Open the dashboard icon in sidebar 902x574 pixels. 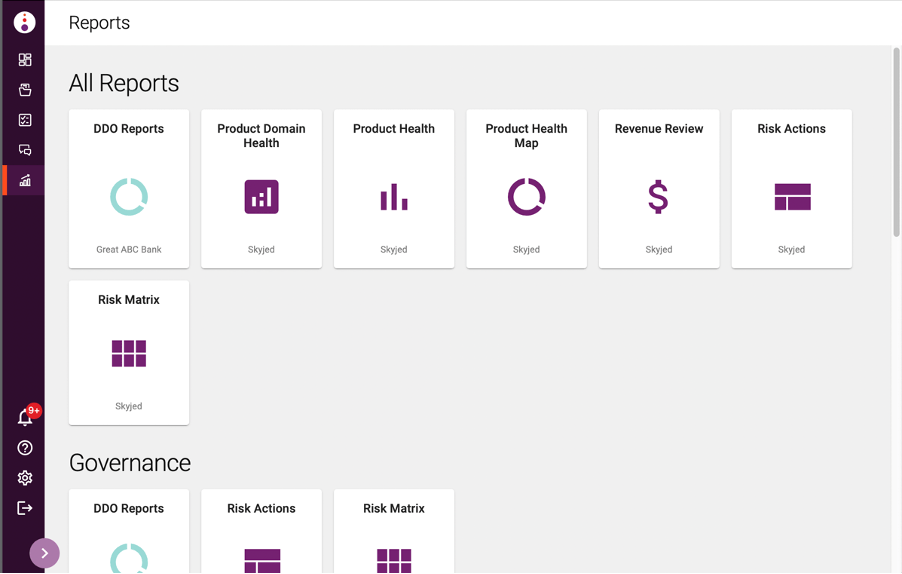25,60
